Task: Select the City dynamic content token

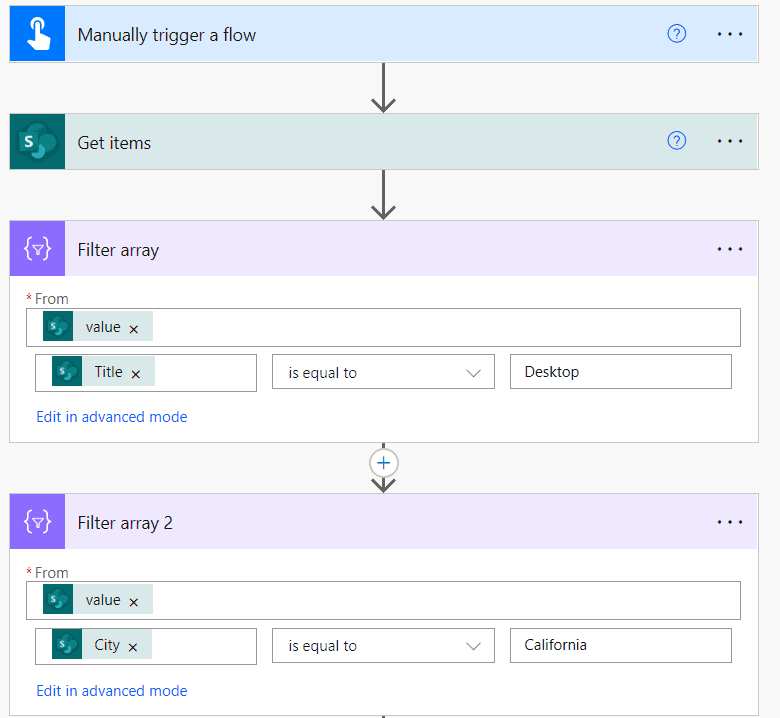Action: 102,644
